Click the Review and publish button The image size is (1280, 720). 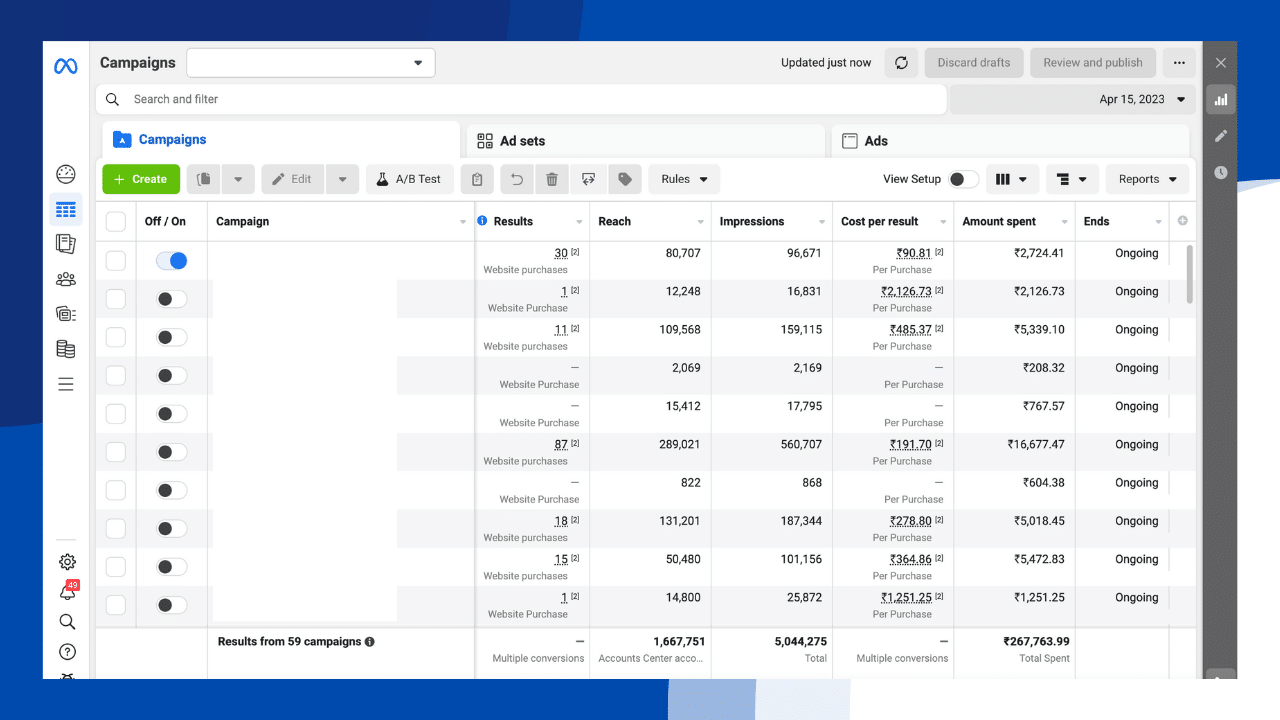(1093, 63)
